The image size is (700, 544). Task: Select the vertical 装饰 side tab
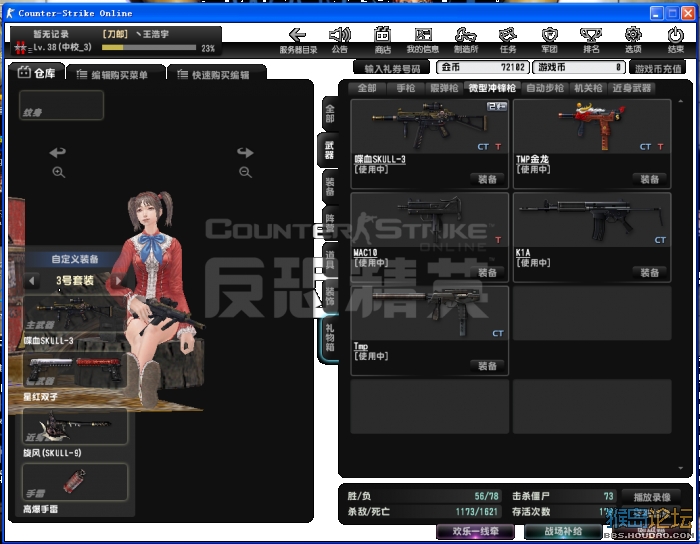pyautogui.click(x=330, y=296)
